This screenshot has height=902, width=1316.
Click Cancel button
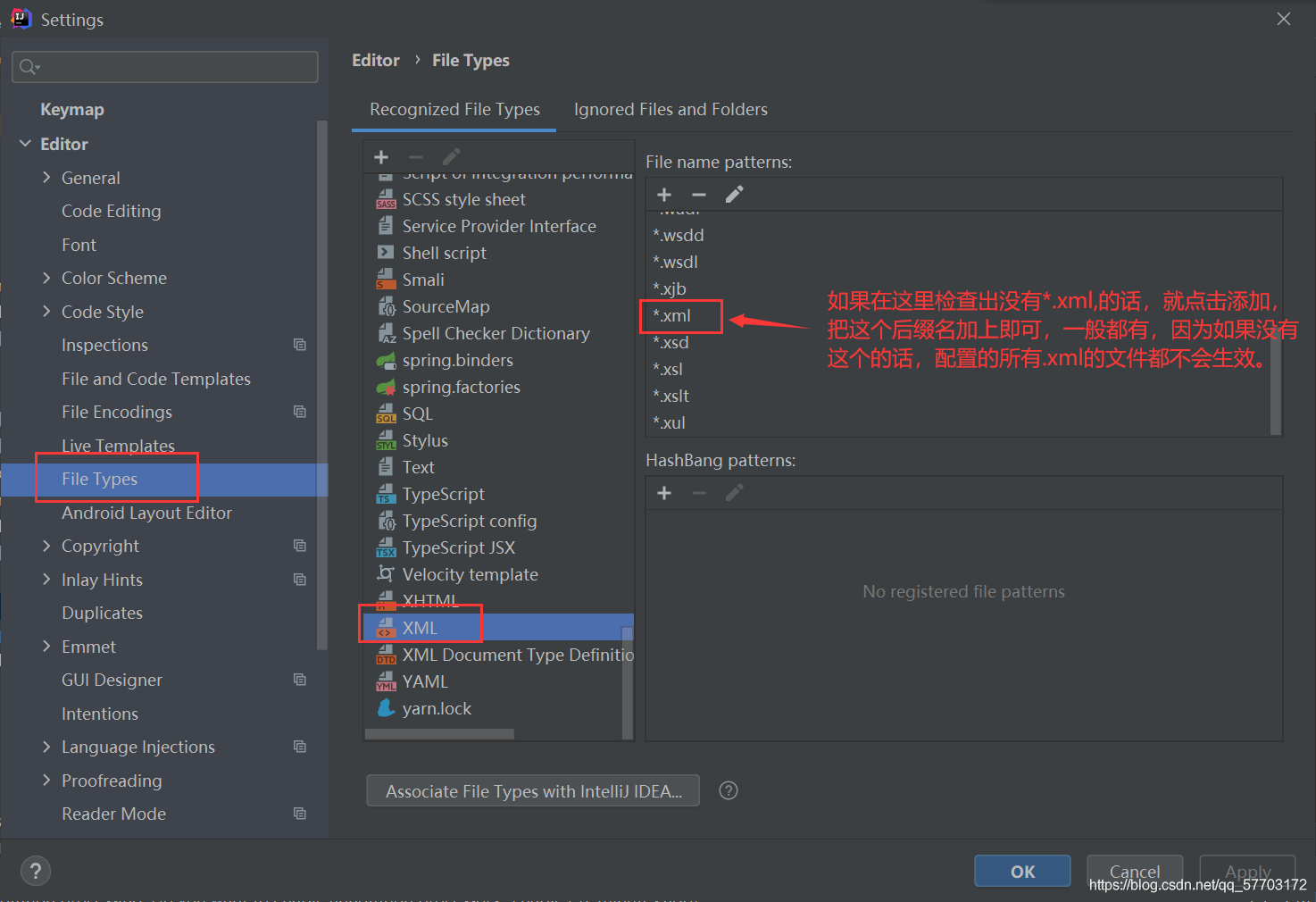click(1135, 871)
